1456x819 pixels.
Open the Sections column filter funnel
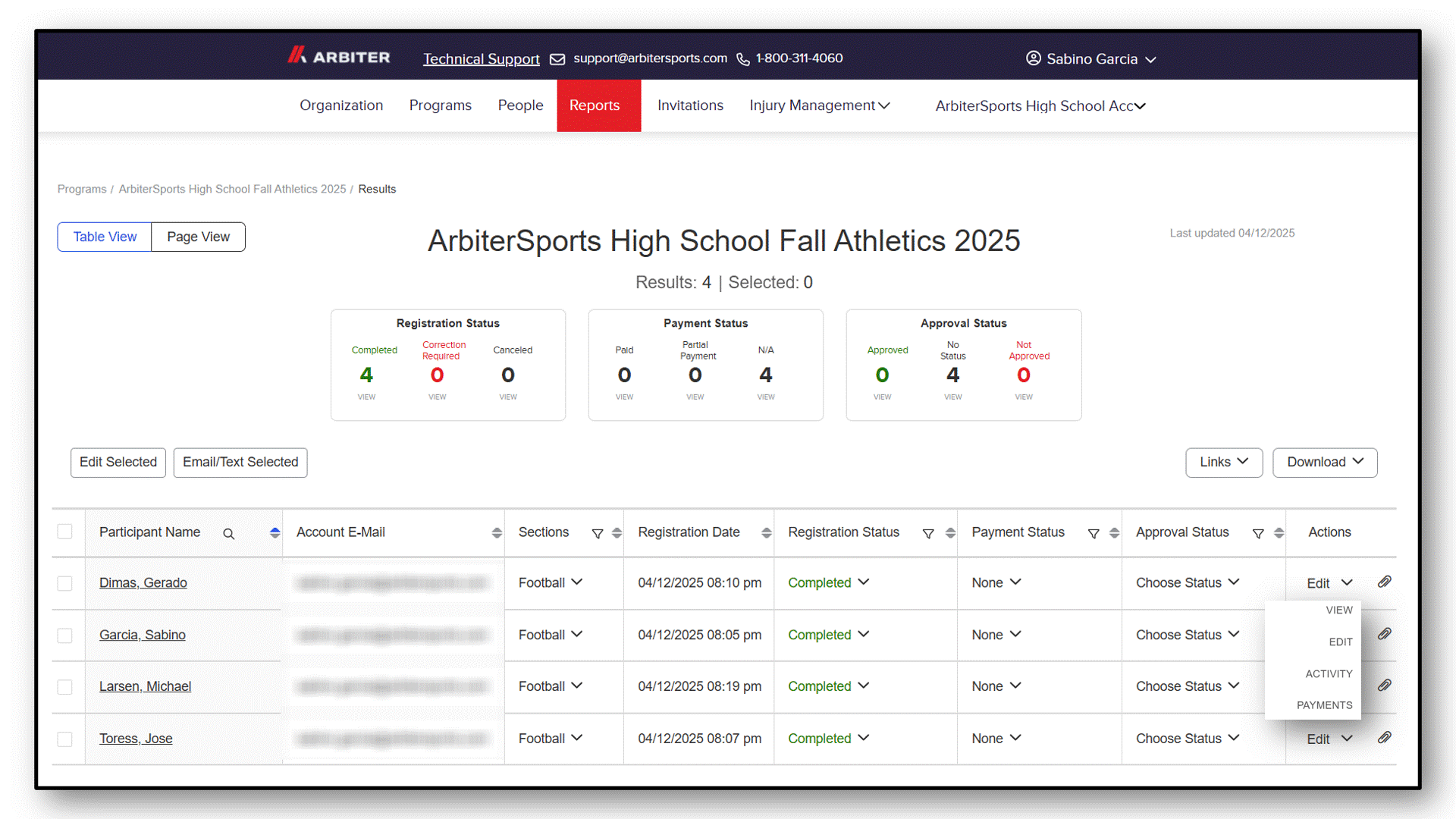pos(598,534)
